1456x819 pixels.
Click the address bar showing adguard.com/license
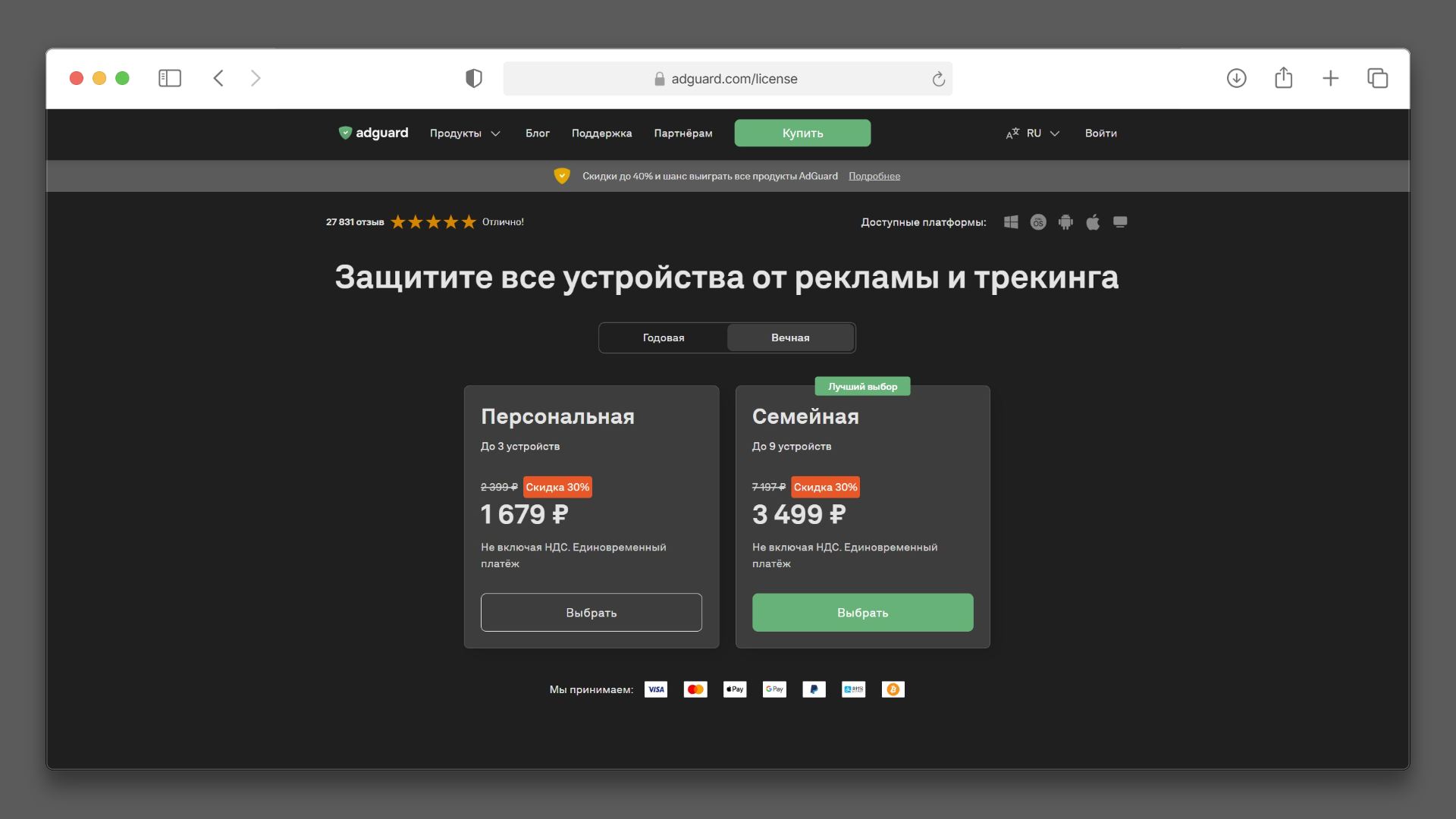pos(728,78)
